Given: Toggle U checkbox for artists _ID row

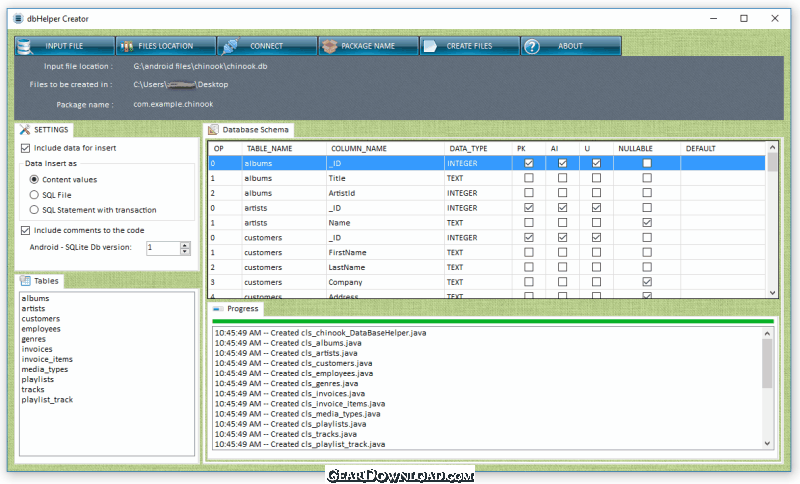Looking at the screenshot, I should pyautogui.click(x=596, y=208).
